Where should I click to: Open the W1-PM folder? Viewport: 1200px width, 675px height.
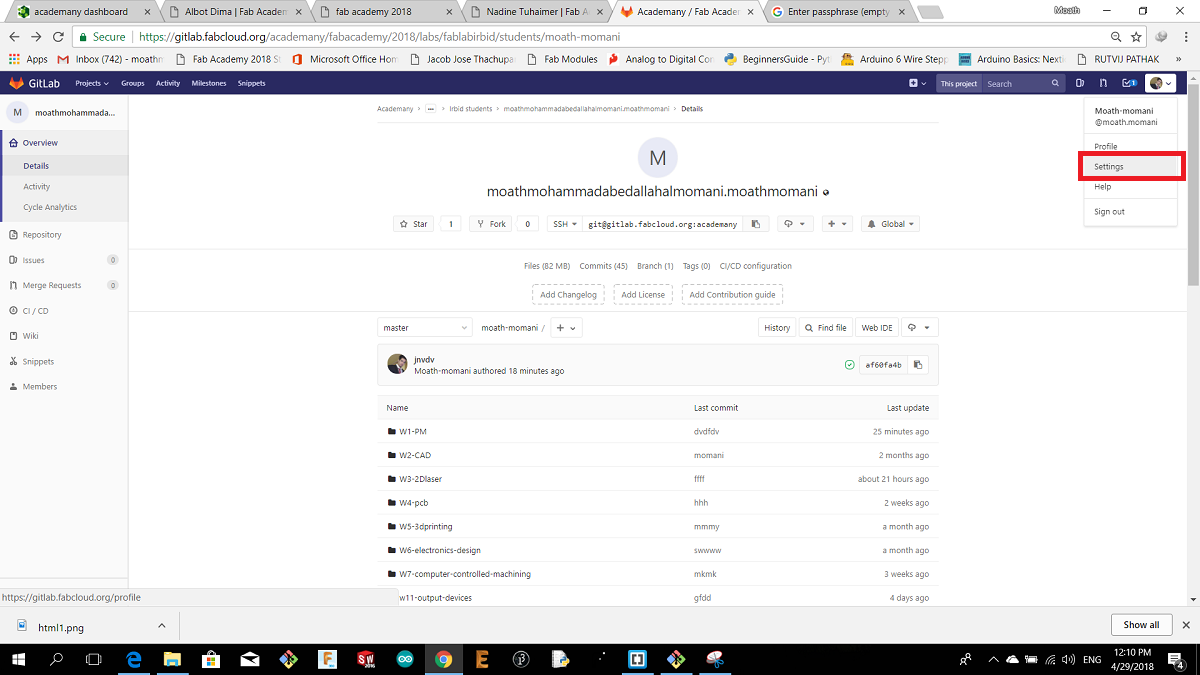click(413, 431)
